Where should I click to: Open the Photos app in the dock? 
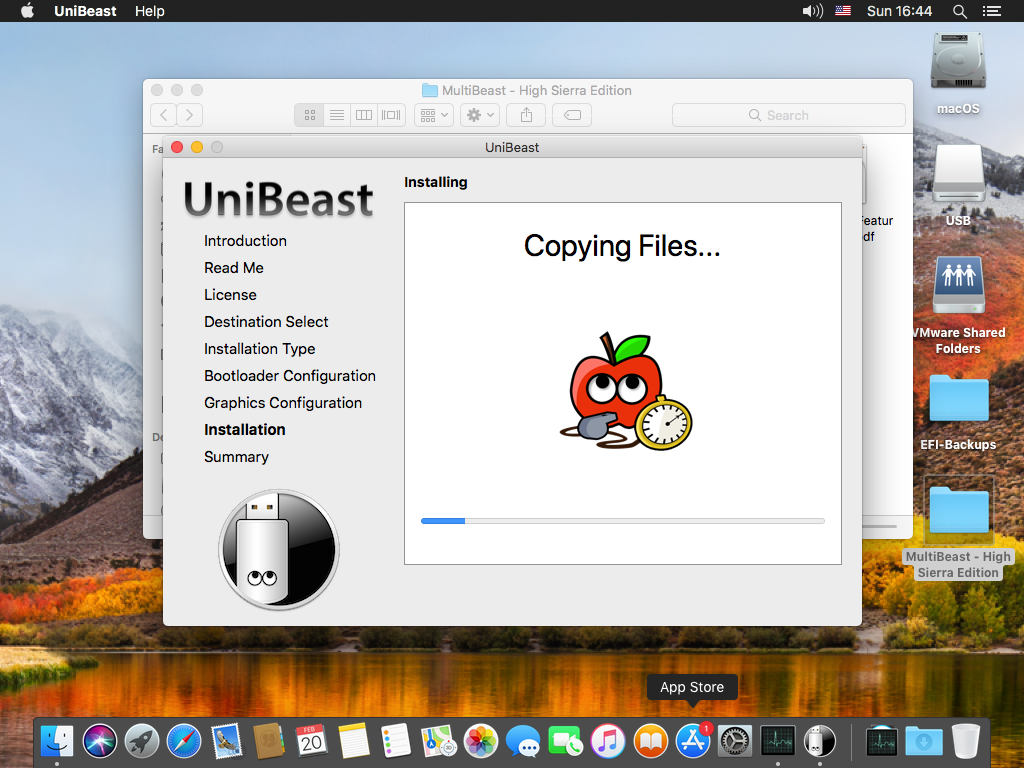click(x=481, y=741)
